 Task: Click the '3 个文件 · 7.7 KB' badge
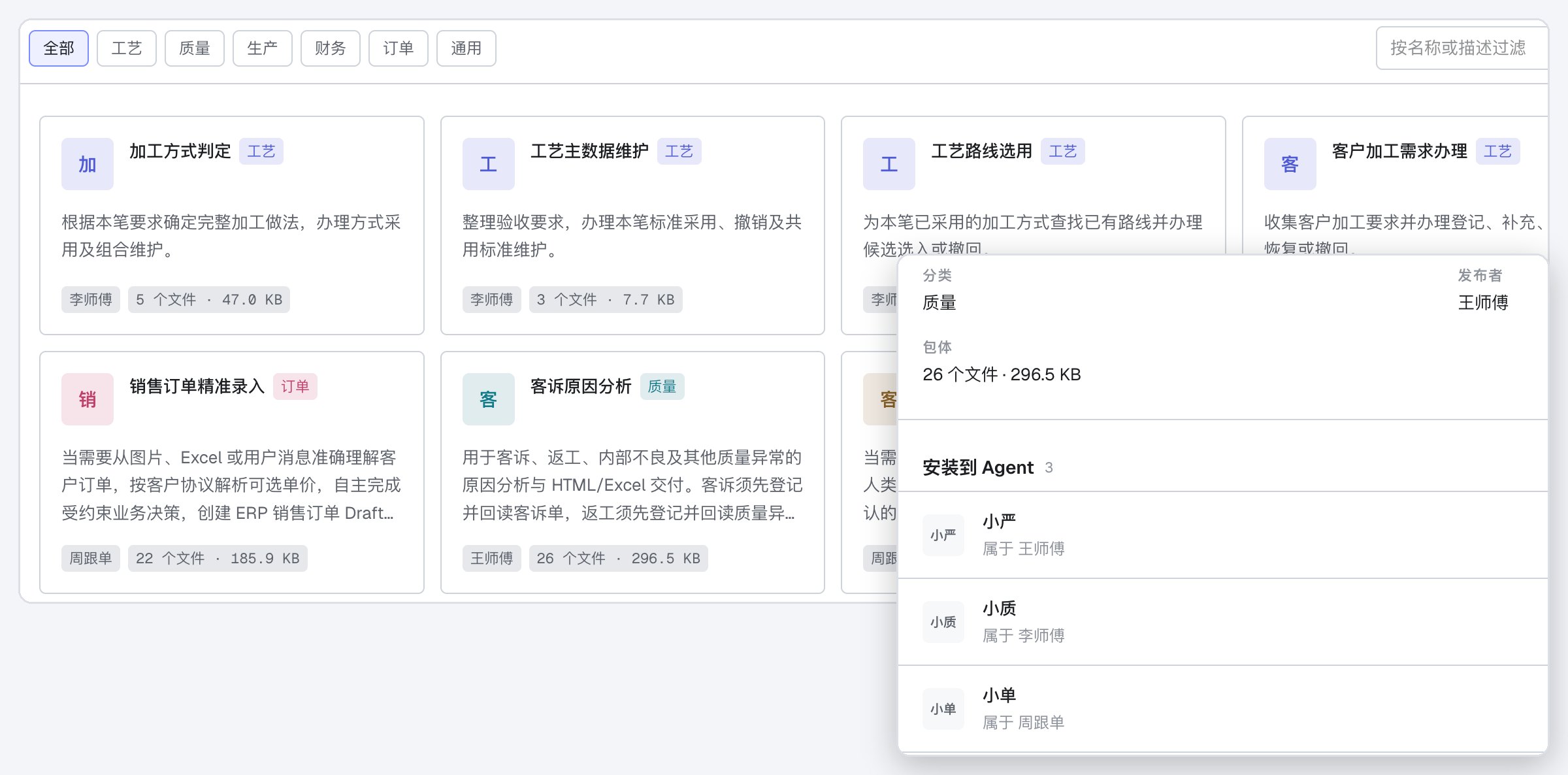point(606,300)
